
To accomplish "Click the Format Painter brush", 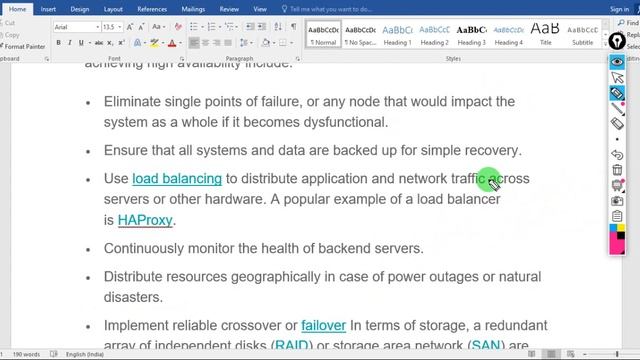I will click(x=22, y=47).
